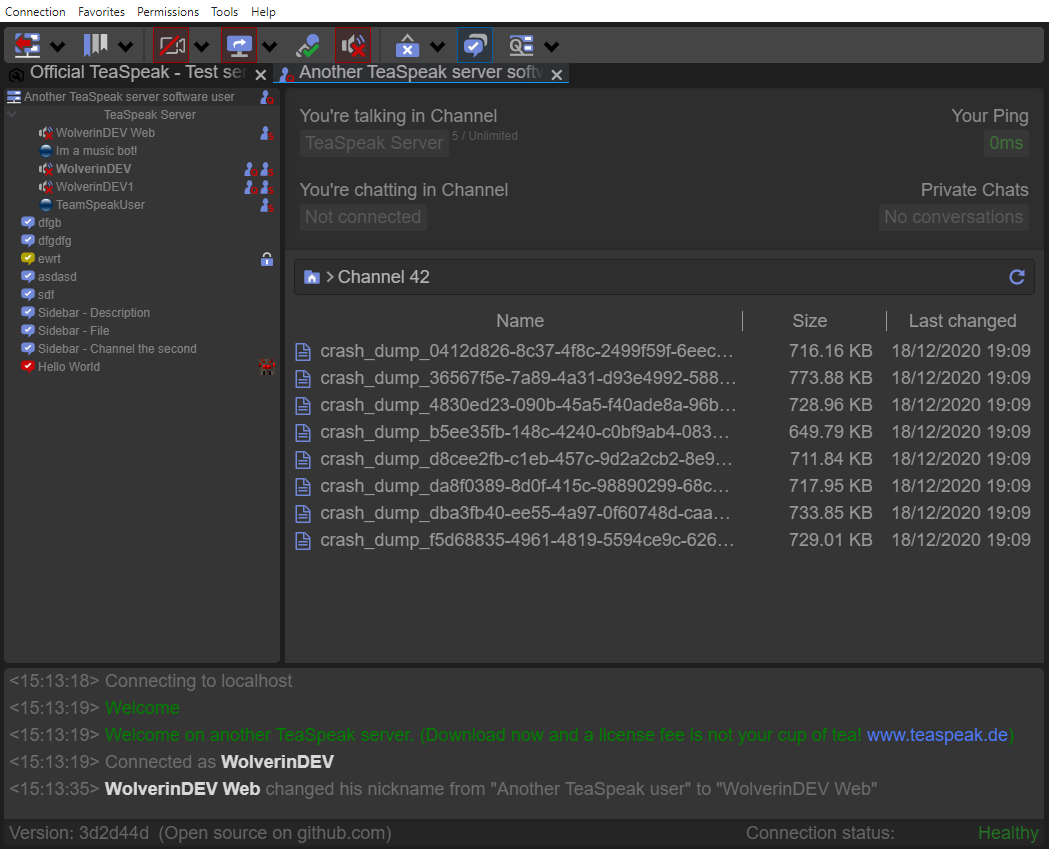Sort files by Size column
This screenshot has height=849, width=1049.
tap(809, 321)
